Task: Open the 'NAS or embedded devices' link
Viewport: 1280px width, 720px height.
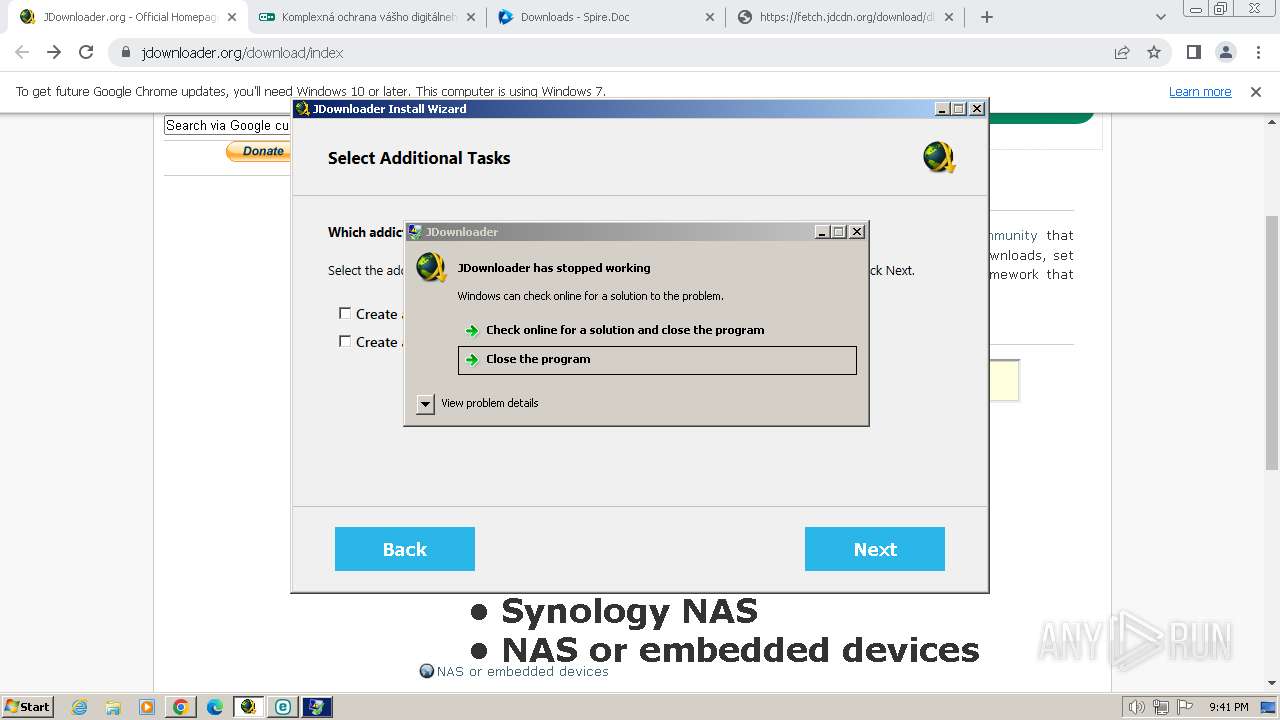Action: tap(522, 671)
